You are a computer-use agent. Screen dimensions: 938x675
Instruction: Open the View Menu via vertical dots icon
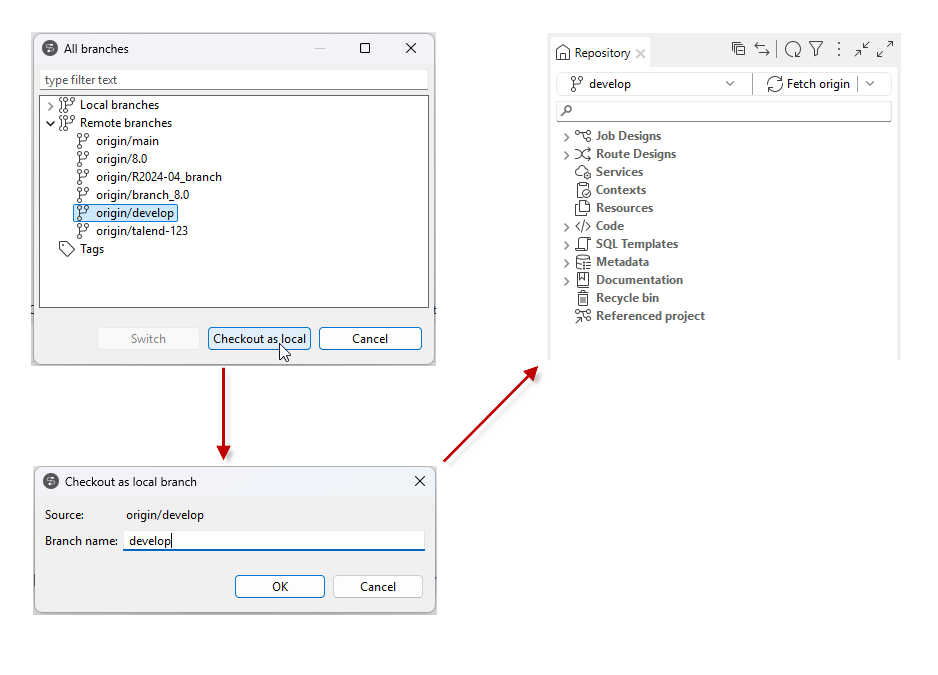[838, 48]
